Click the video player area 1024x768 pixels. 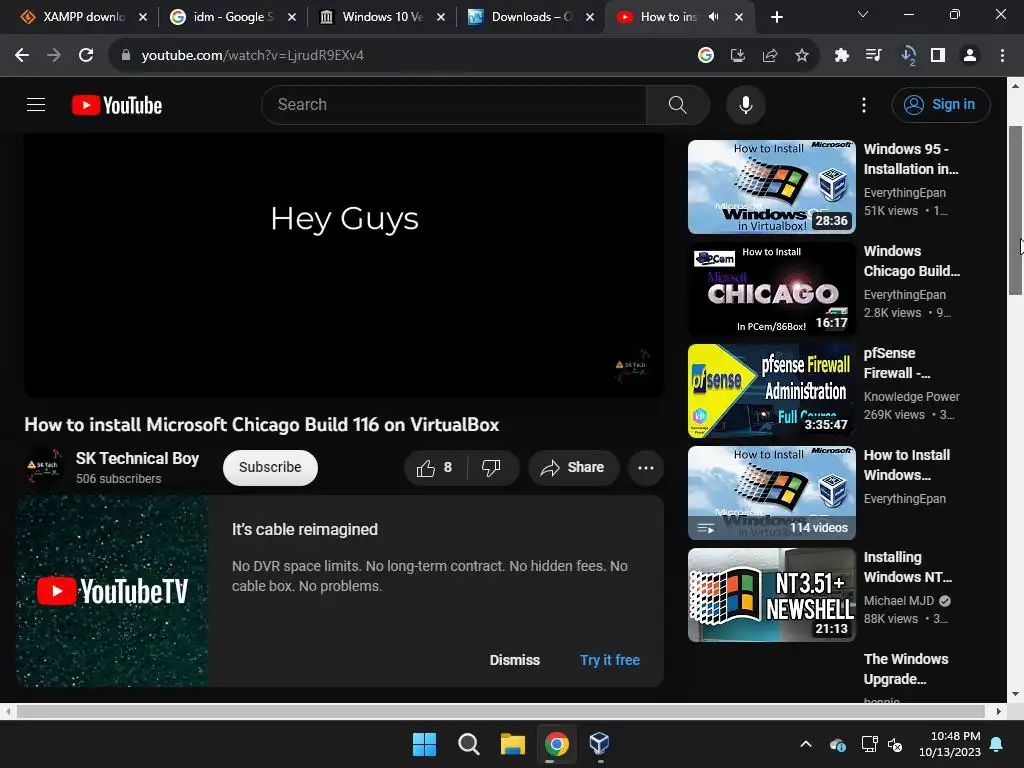click(344, 265)
